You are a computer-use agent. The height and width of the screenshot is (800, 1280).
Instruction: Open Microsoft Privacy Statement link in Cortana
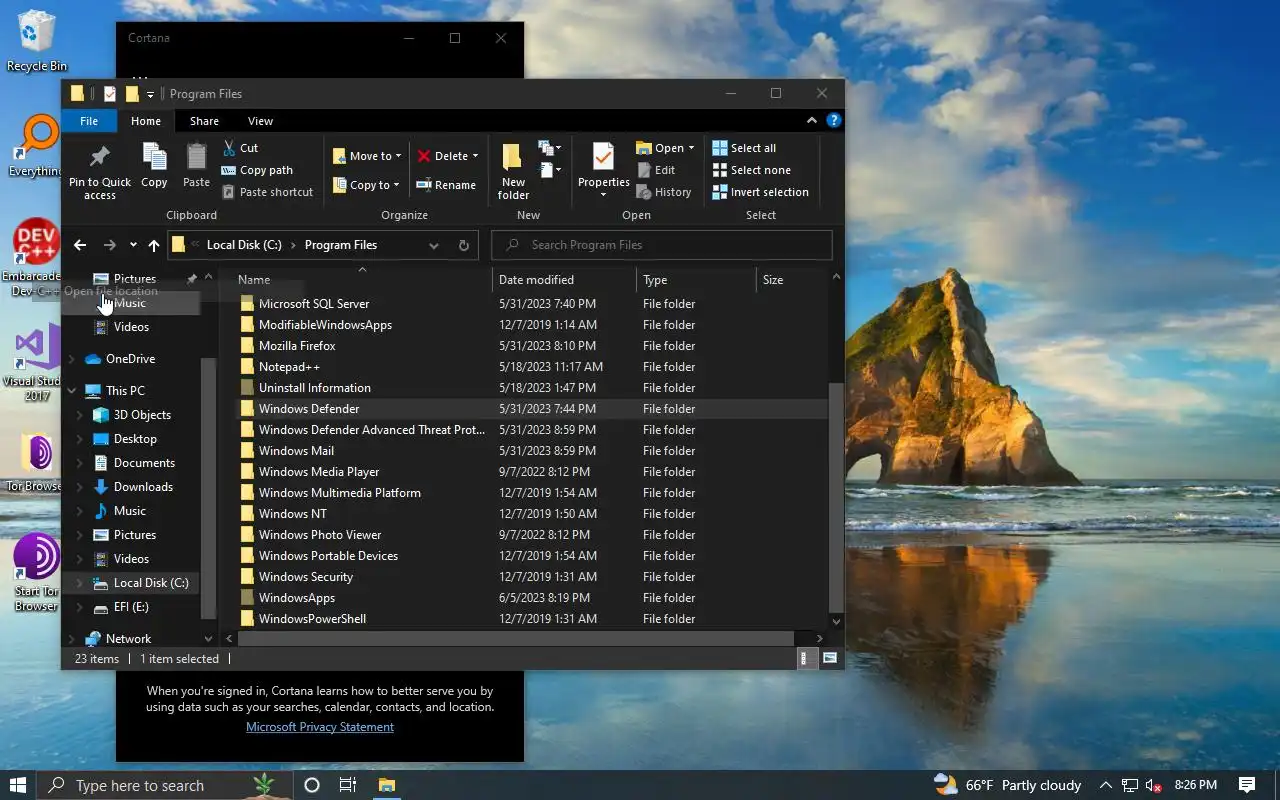coord(320,727)
